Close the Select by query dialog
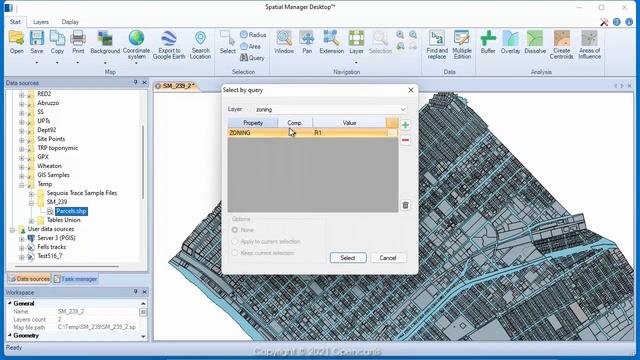 click(411, 90)
